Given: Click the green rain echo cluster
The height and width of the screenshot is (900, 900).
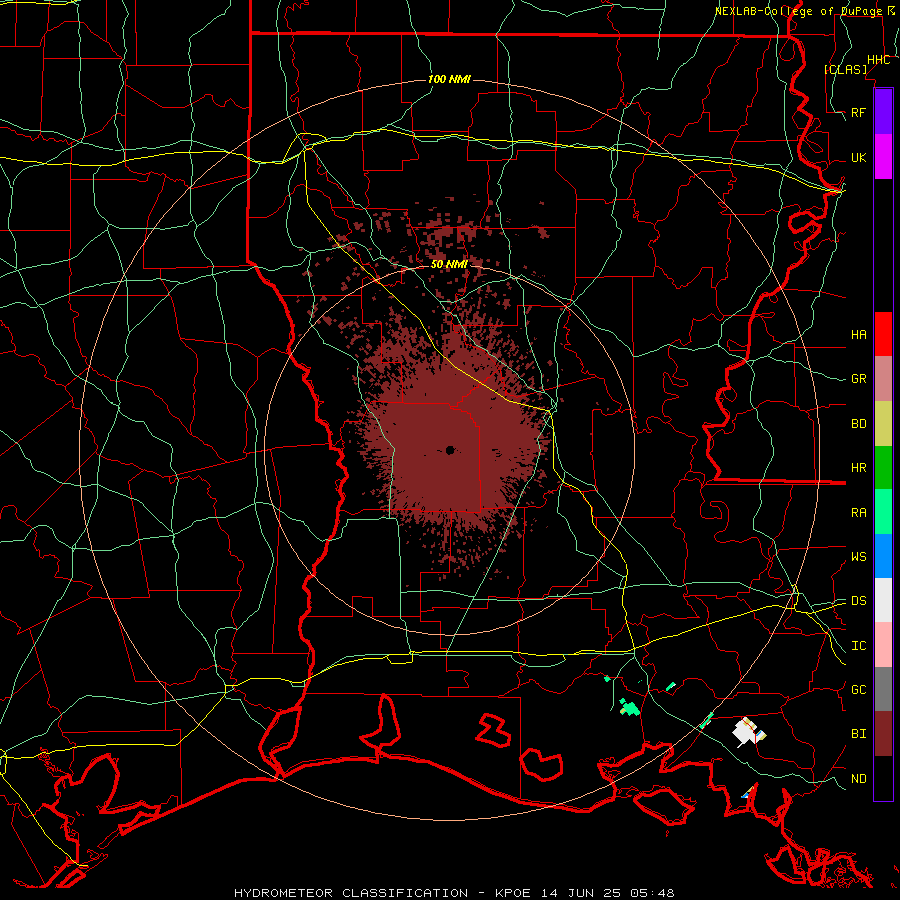Looking at the screenshot, I should [630, 707].
